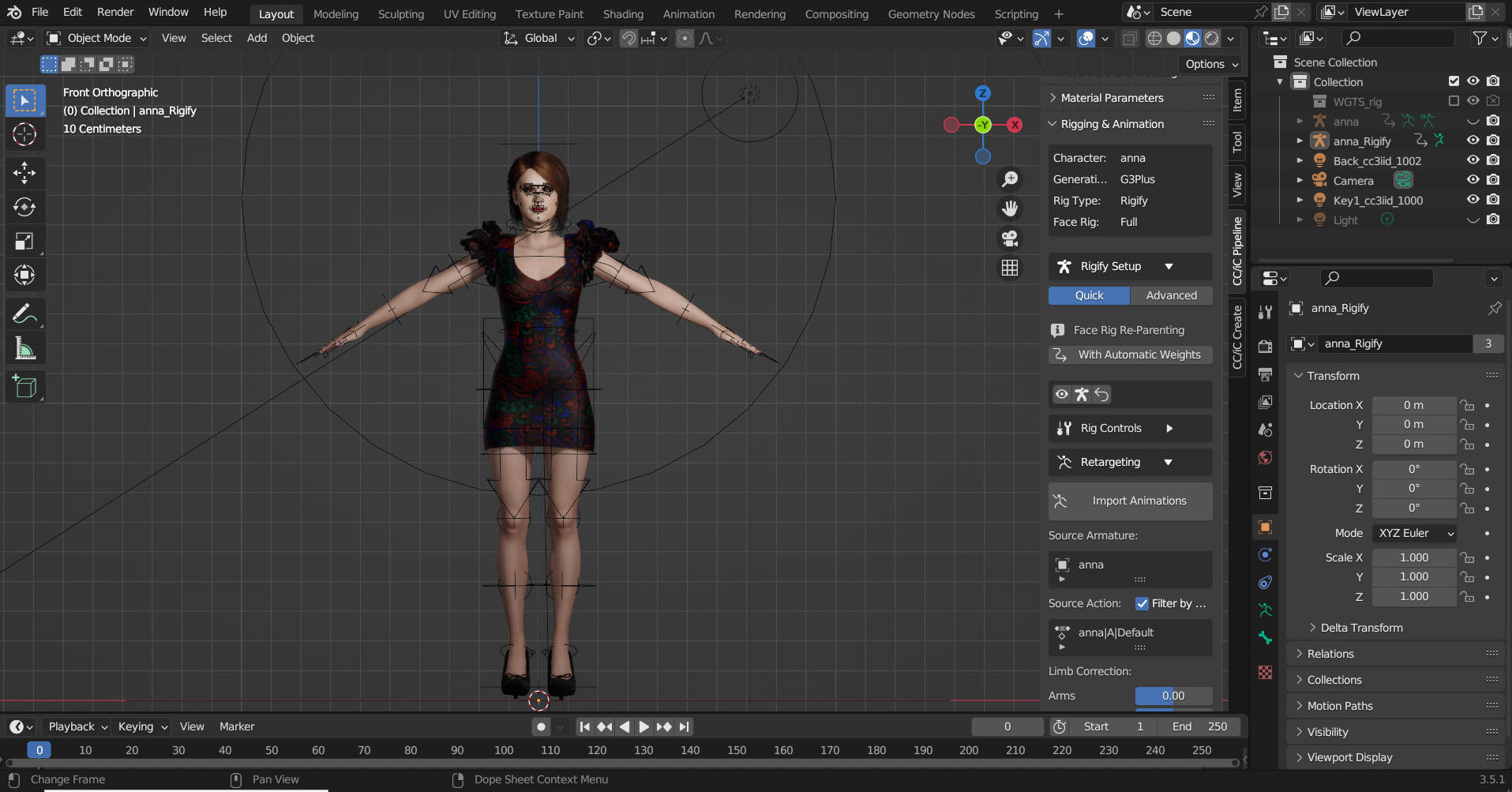Open the Rig Controls submenu
Image resolution: width=1512 pixels, height=792 pixels.
1130,428
